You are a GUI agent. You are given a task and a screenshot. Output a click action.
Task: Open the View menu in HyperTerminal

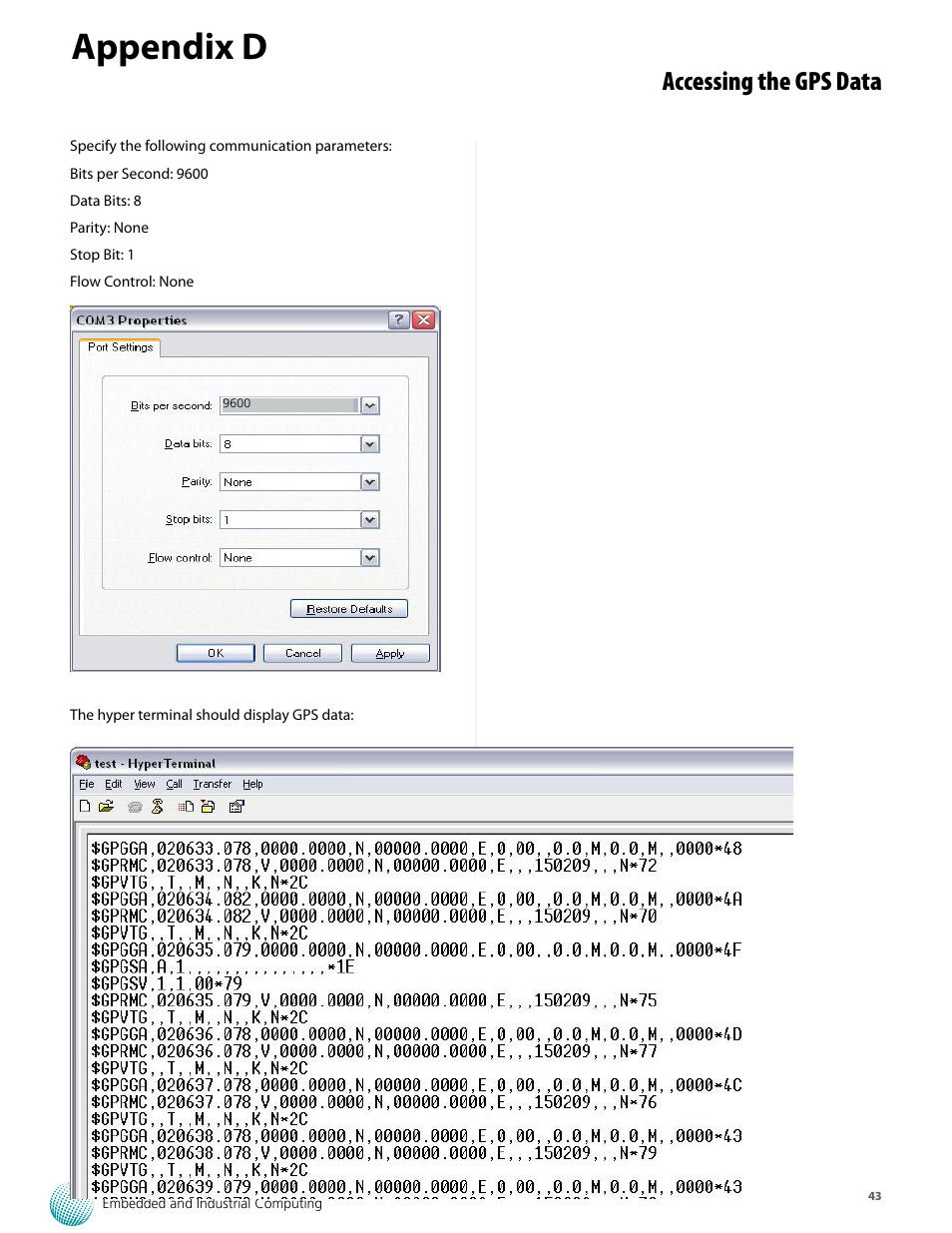click(145, 785)
